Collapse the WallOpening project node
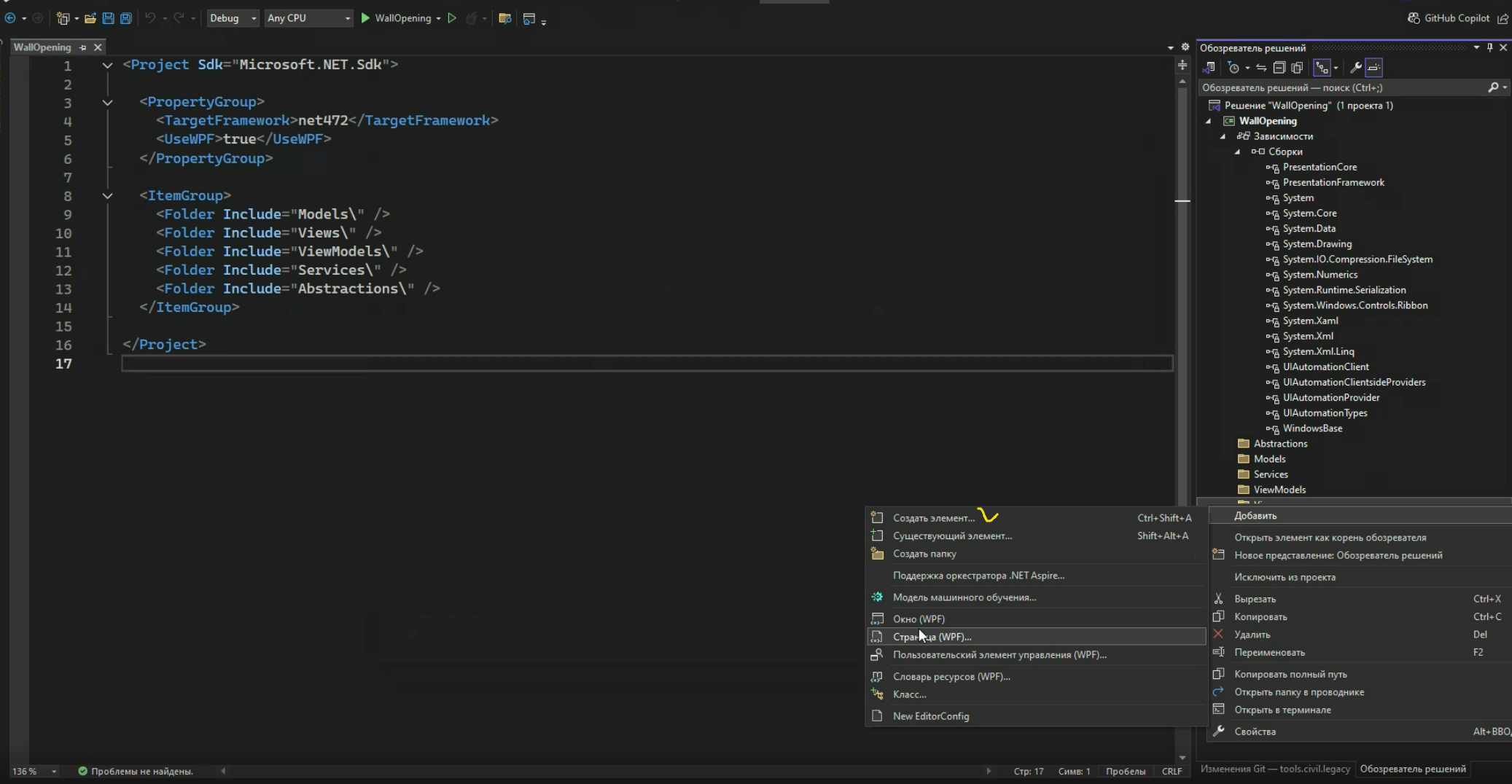Screen dimensions: 1512x784 pyautogui.click(x=1209, y=121)
